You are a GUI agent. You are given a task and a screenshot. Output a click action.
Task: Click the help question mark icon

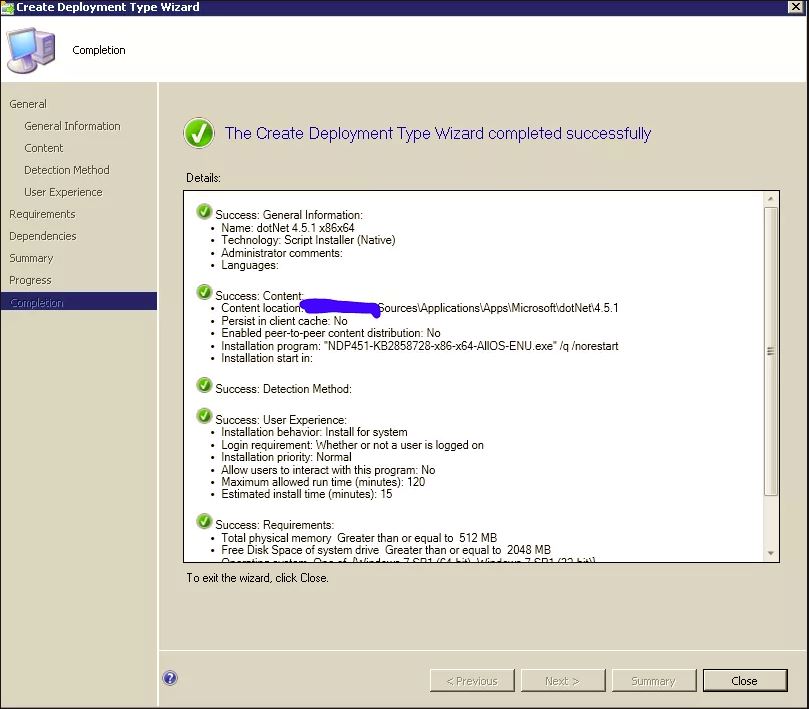[170, 678]
